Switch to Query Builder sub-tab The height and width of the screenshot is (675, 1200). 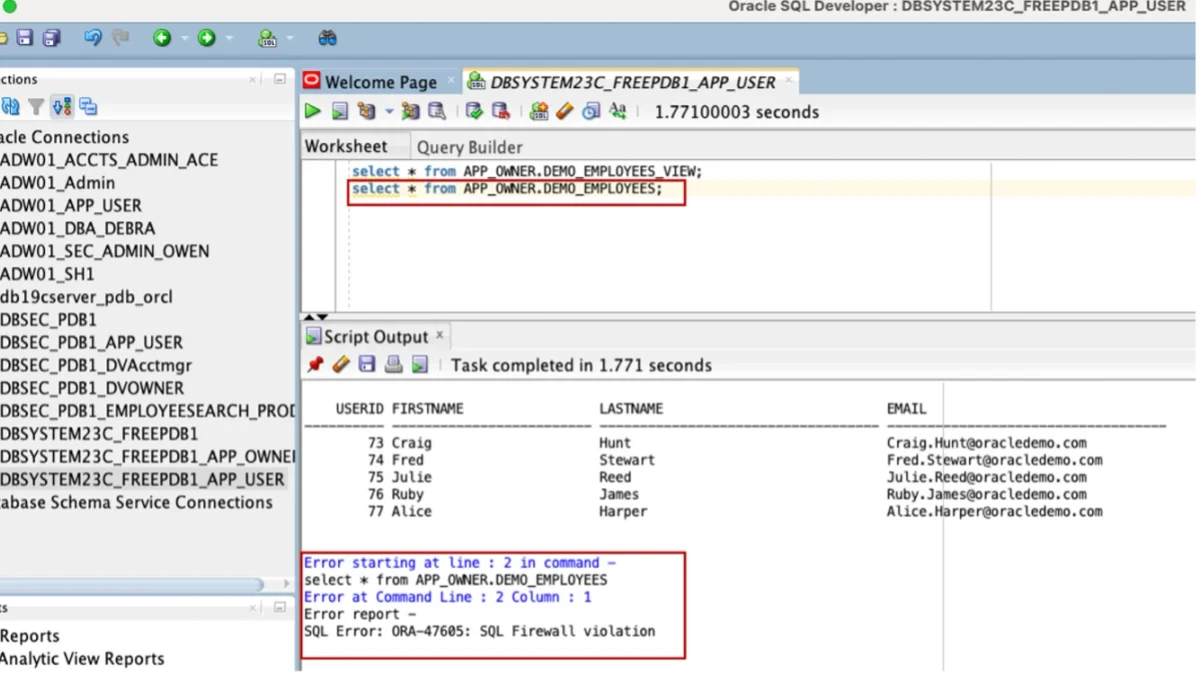469,147
